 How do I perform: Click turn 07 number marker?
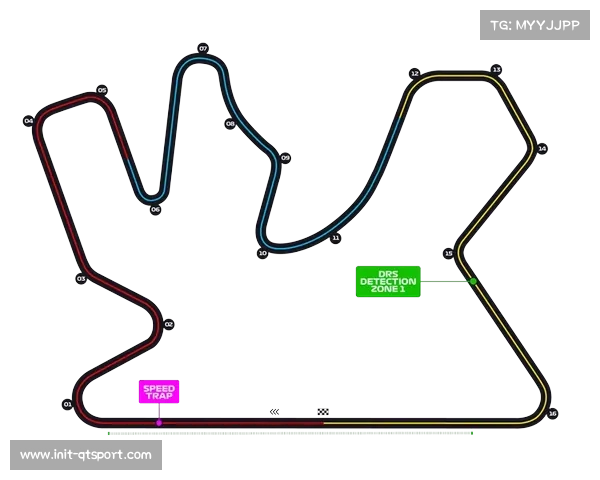tap(203, 48)
